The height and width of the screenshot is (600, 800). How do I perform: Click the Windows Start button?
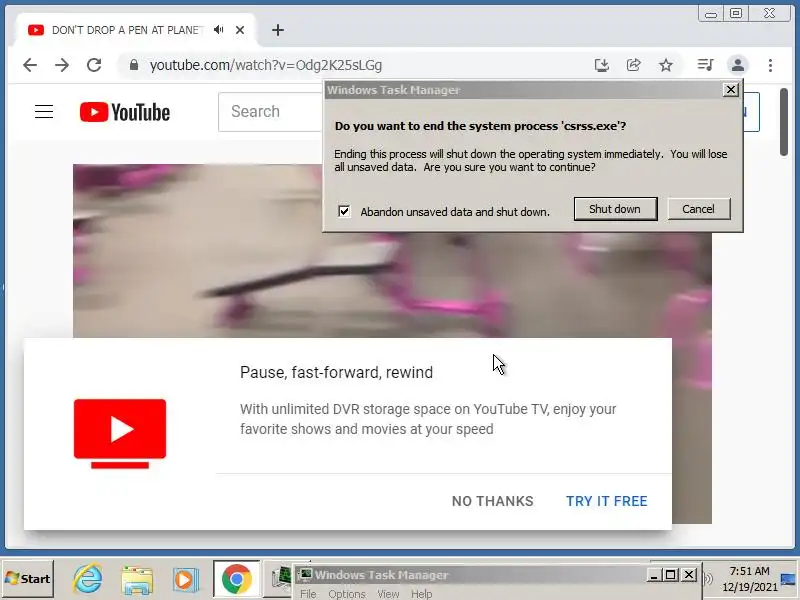(x=28, y=579)
